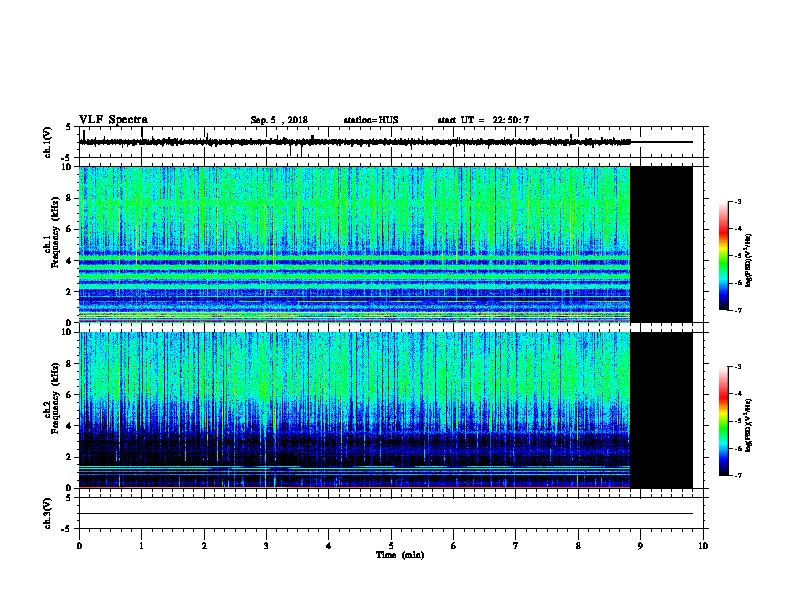Click the time axis tick label '0'
The width and height of the screenshot is (792, 612).
(79, 546)
